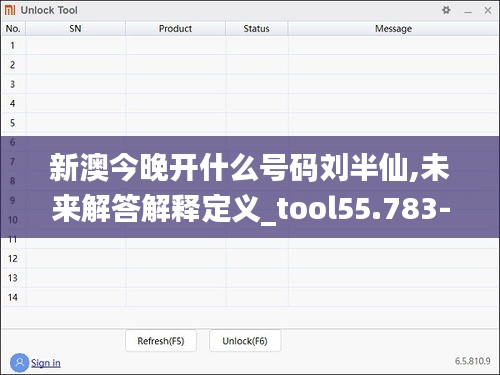Open the settings gear icon
This screenshot has width=500, height=375.
[x=446, y=10]
